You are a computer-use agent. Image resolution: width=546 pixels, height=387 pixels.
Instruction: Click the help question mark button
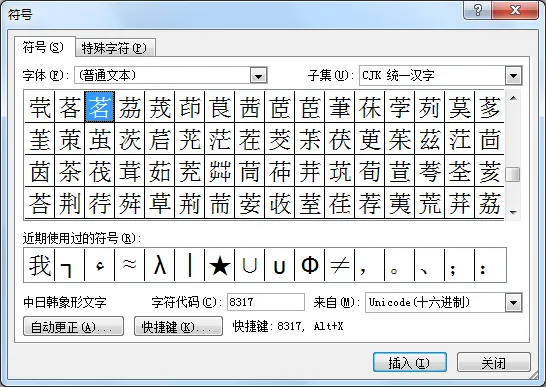[x=478, y=10]
